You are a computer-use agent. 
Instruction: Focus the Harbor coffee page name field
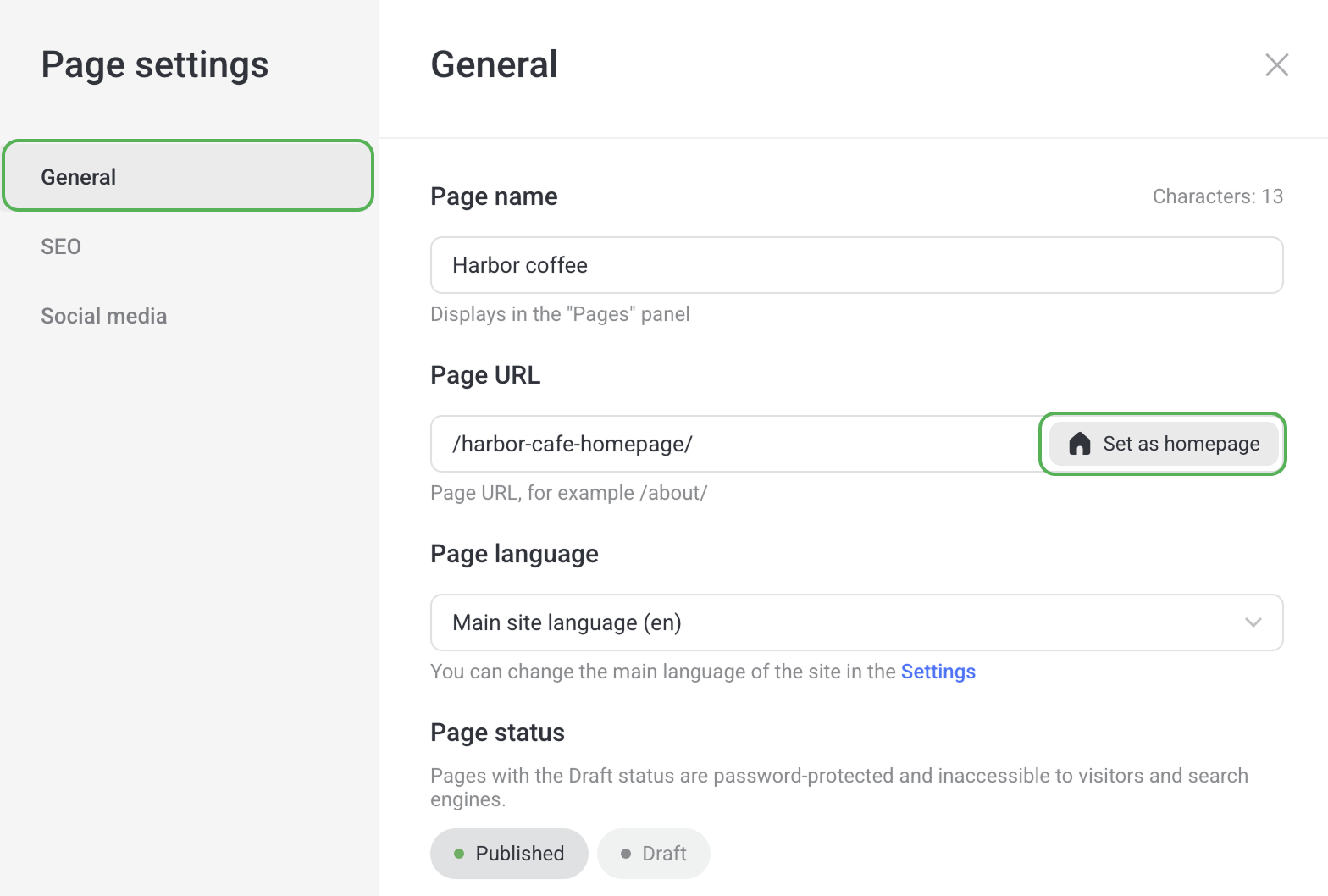[855, 265]
